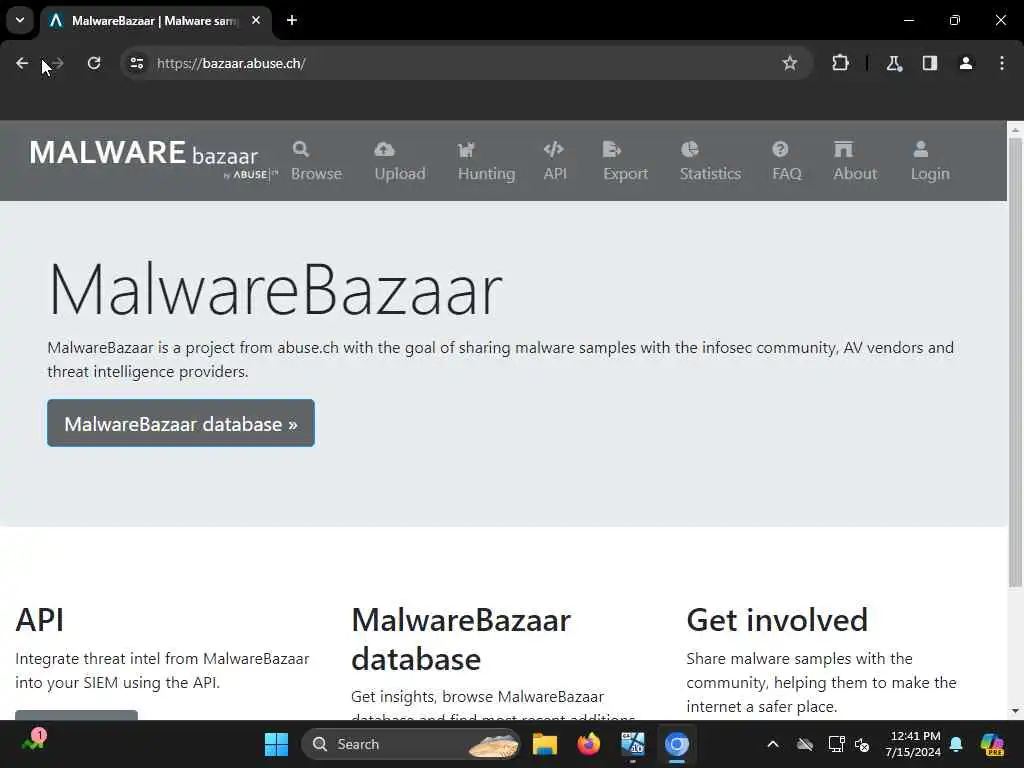Image resolution: width=1024 pixels, height=768 pixels.
Task: Open the Copilot preview taskbar icon
Action: tap(992, 744)
